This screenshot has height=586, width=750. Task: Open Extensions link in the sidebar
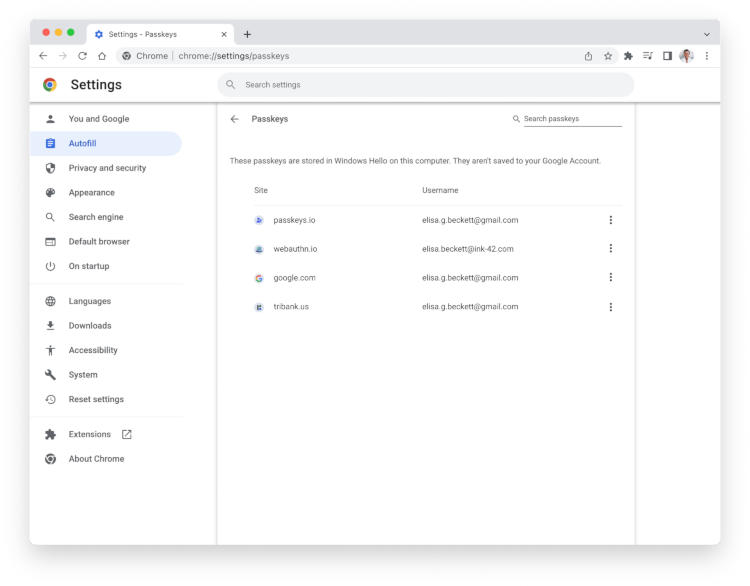click(90, 434)
